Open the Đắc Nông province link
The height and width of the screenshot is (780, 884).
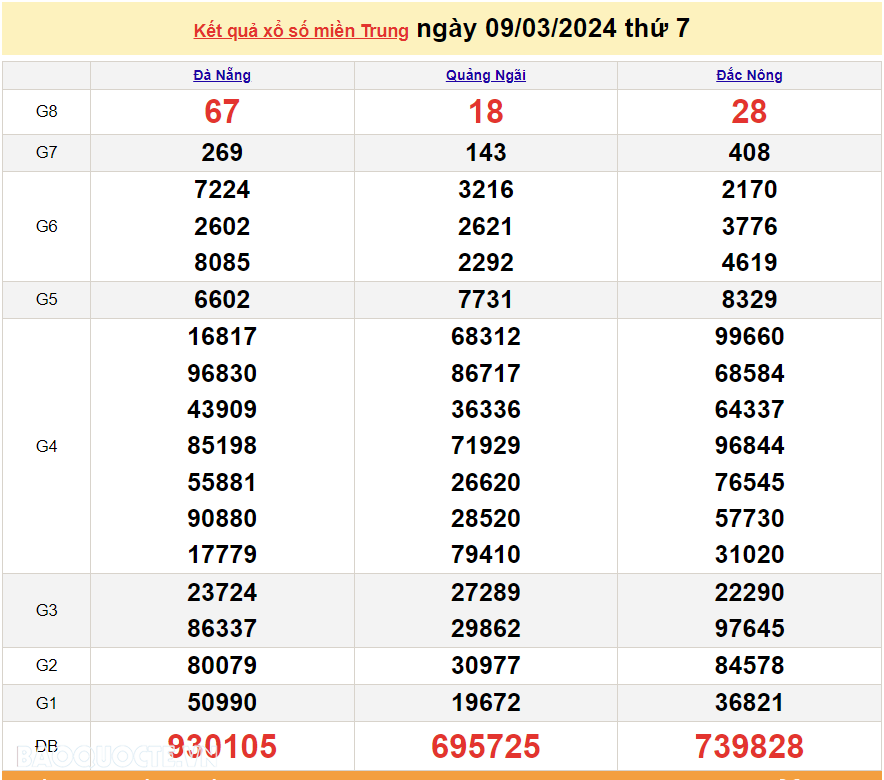click(749, 75)
